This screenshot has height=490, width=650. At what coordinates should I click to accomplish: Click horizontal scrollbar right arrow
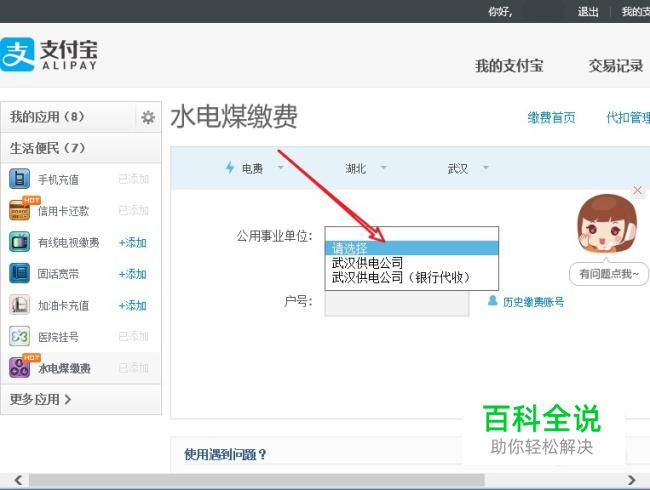pos(631,480)
